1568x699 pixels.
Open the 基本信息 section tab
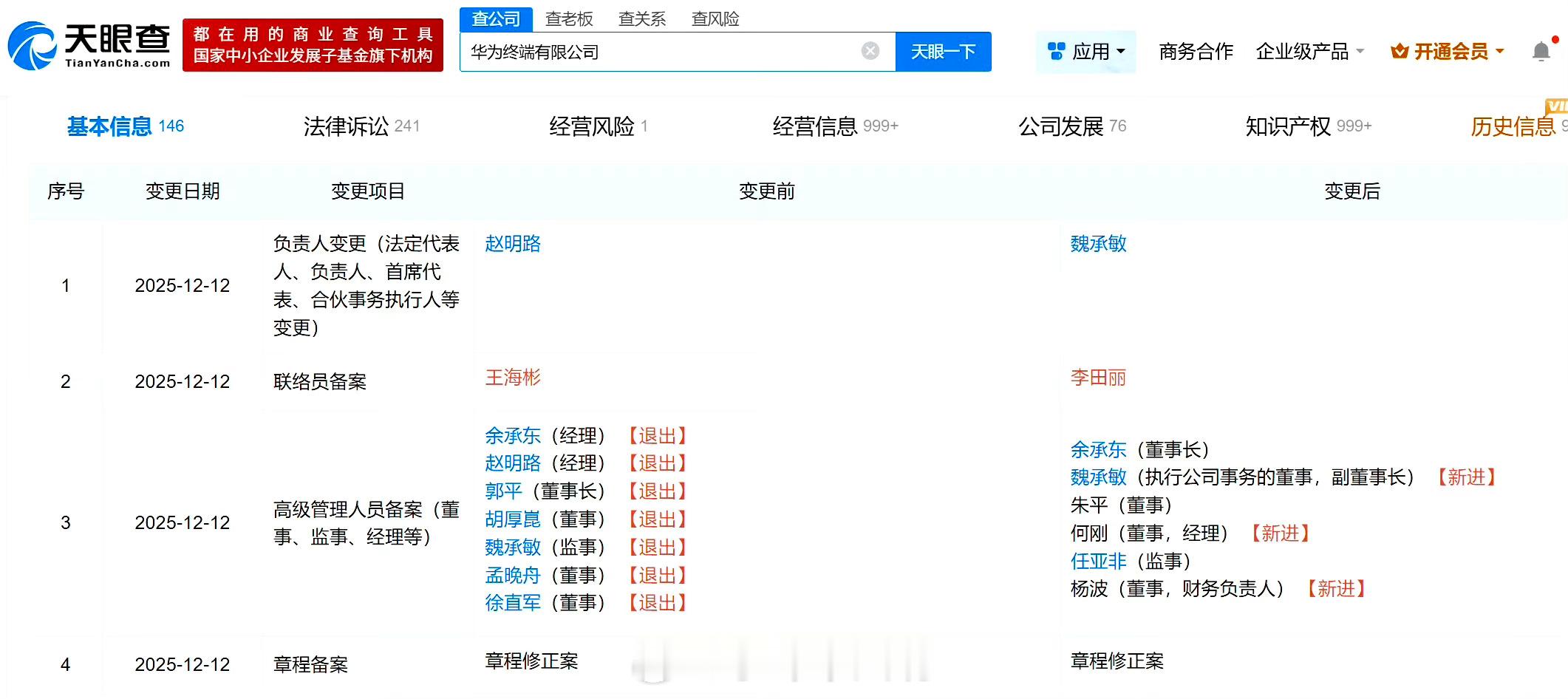126,126
